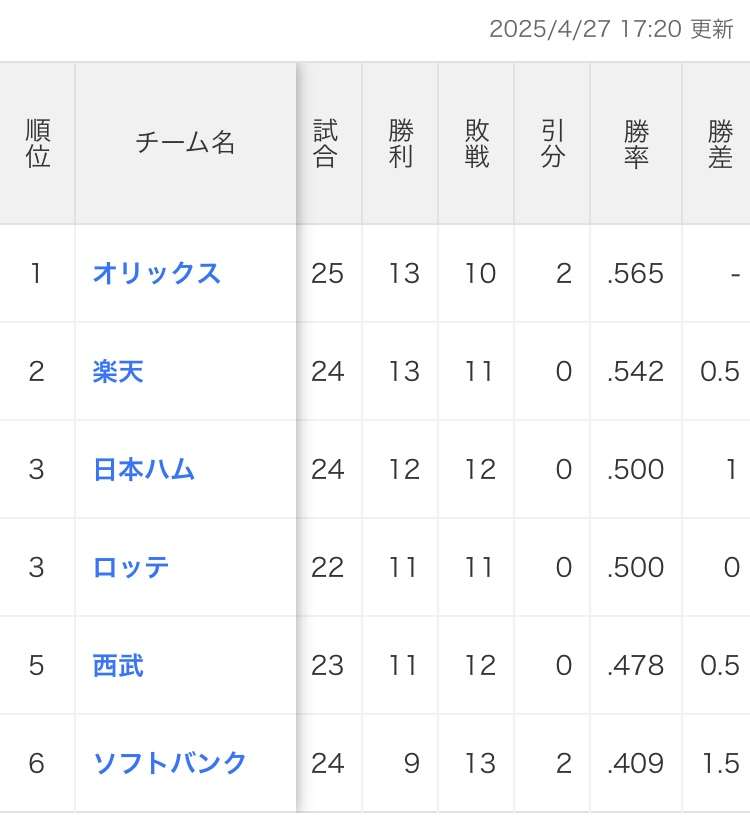Image resolution: width=750 pixels, height=823 pixels.
Task: Click the チーム名 column header
Action: pos(185,142)
